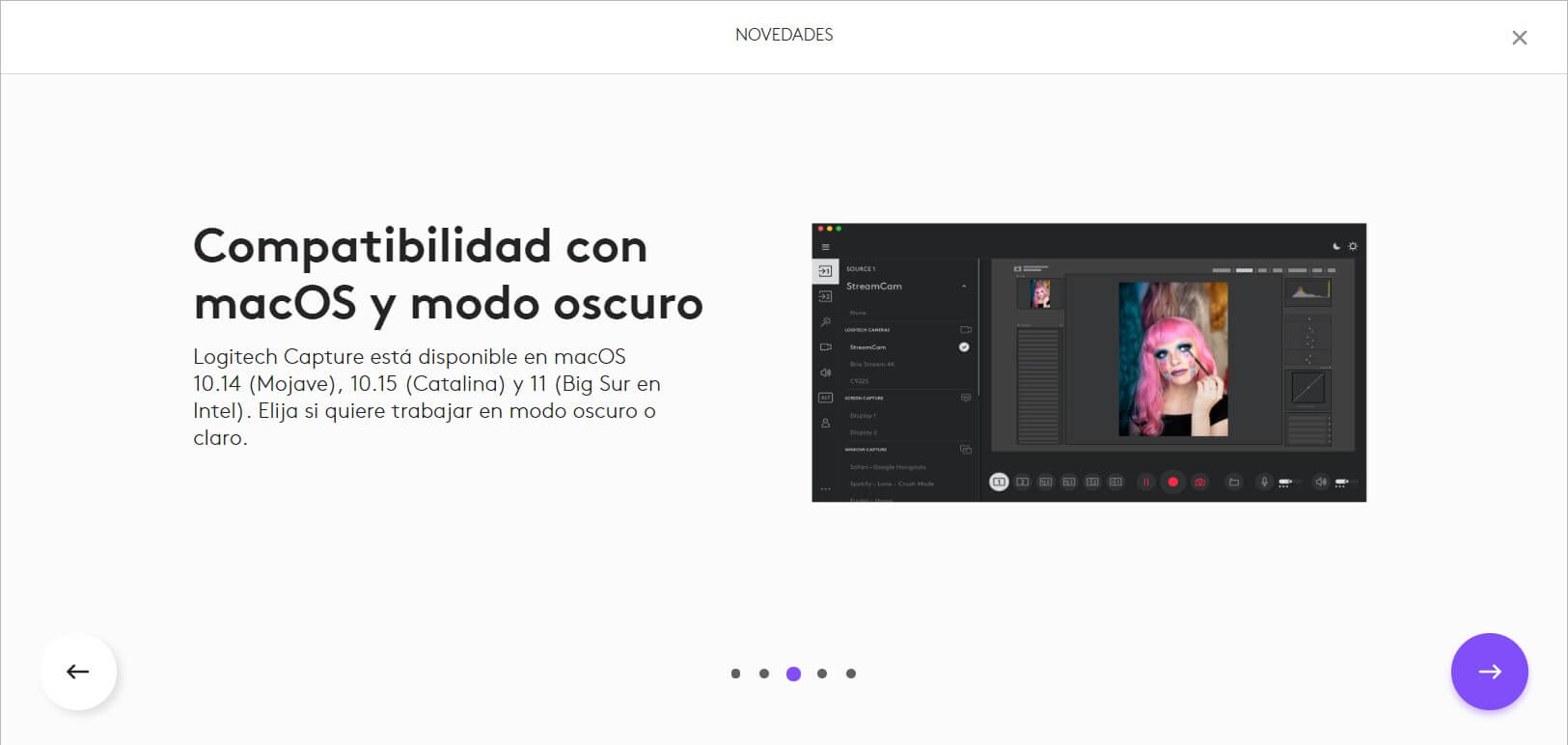The height and width of the screenshot is (745, 1568).
Task: Click the NOVEDADES title text
Action: point(784,35)
